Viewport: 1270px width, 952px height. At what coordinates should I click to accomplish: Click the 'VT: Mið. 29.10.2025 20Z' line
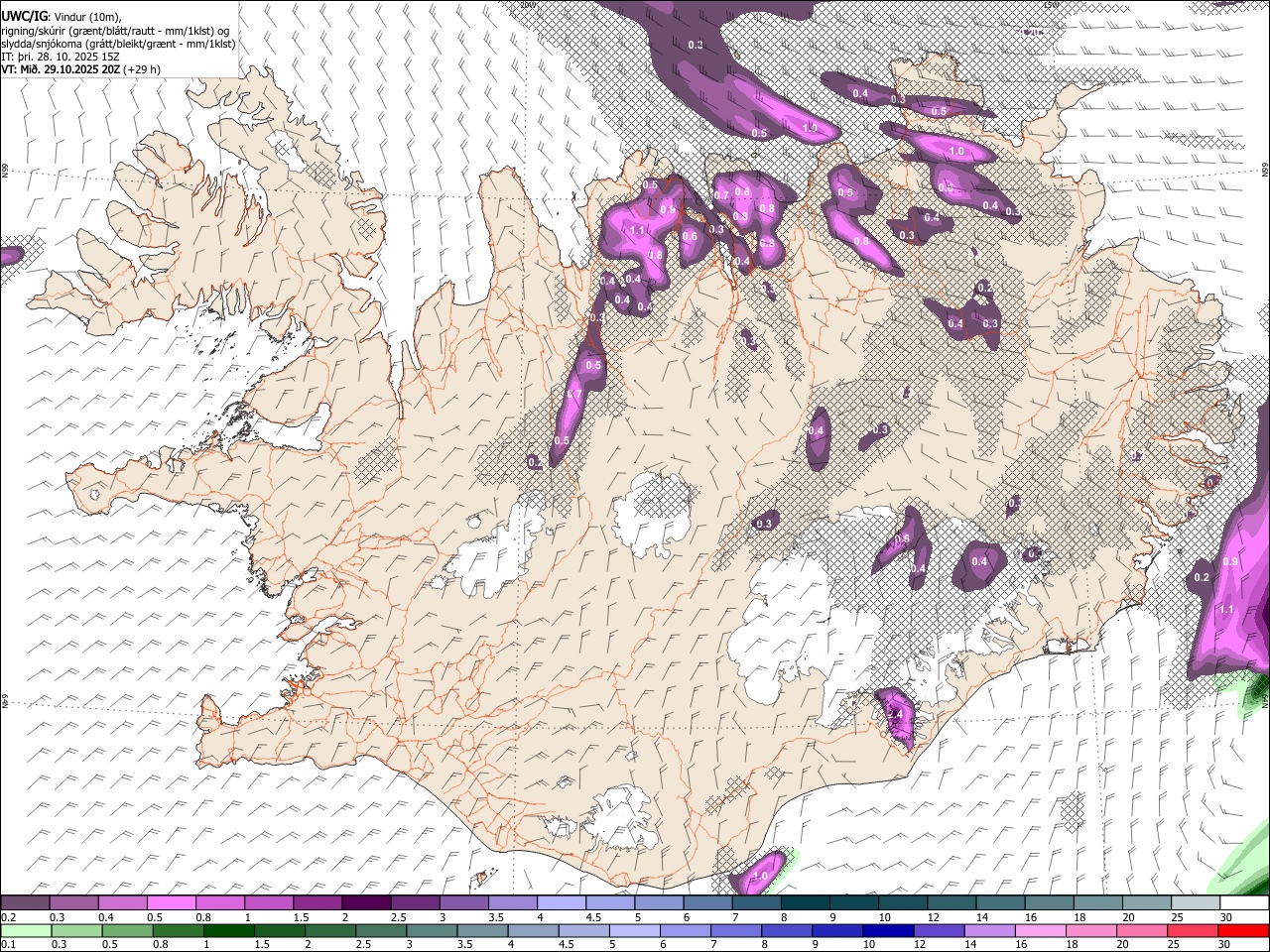(x=61, y=69)
